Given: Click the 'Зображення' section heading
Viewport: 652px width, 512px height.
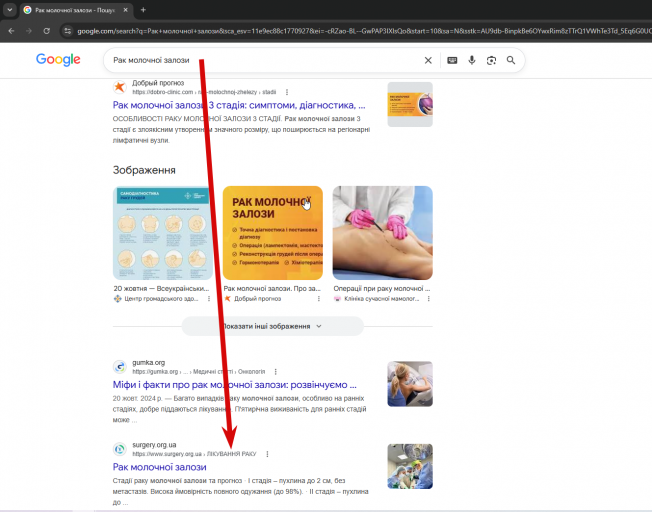Looking at the screenshot, I should (144, 170).
